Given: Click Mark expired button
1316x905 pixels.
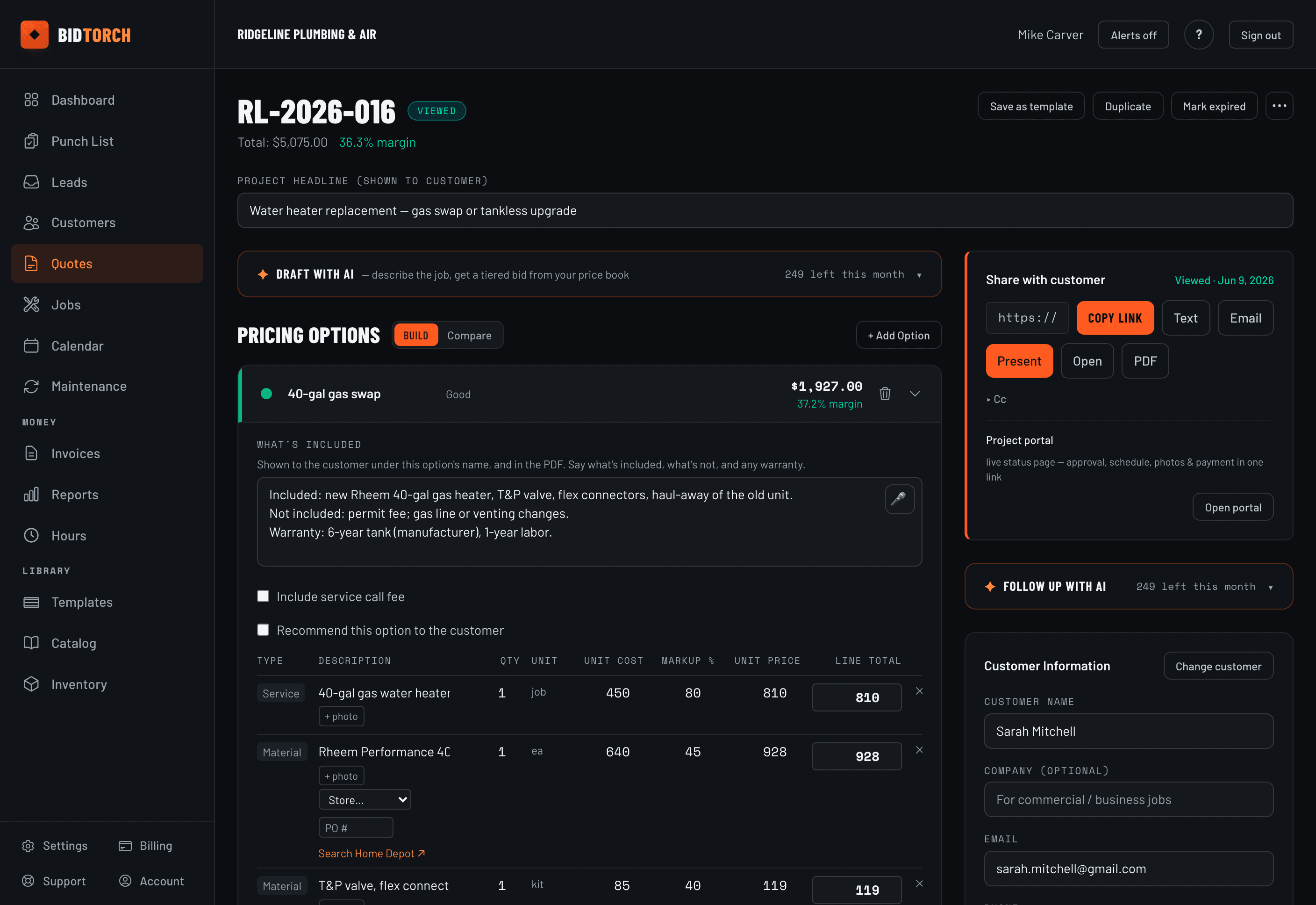Looking at the screenshot, I should tap(1213, 106).
